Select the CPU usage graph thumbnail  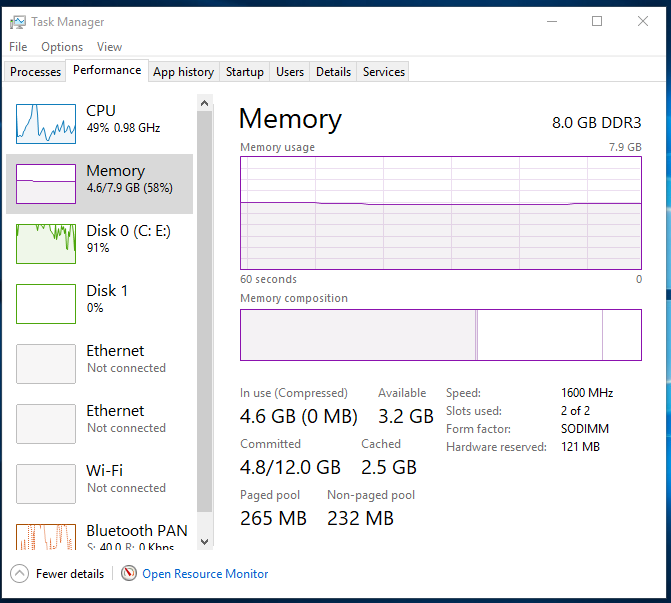point(46,123)
